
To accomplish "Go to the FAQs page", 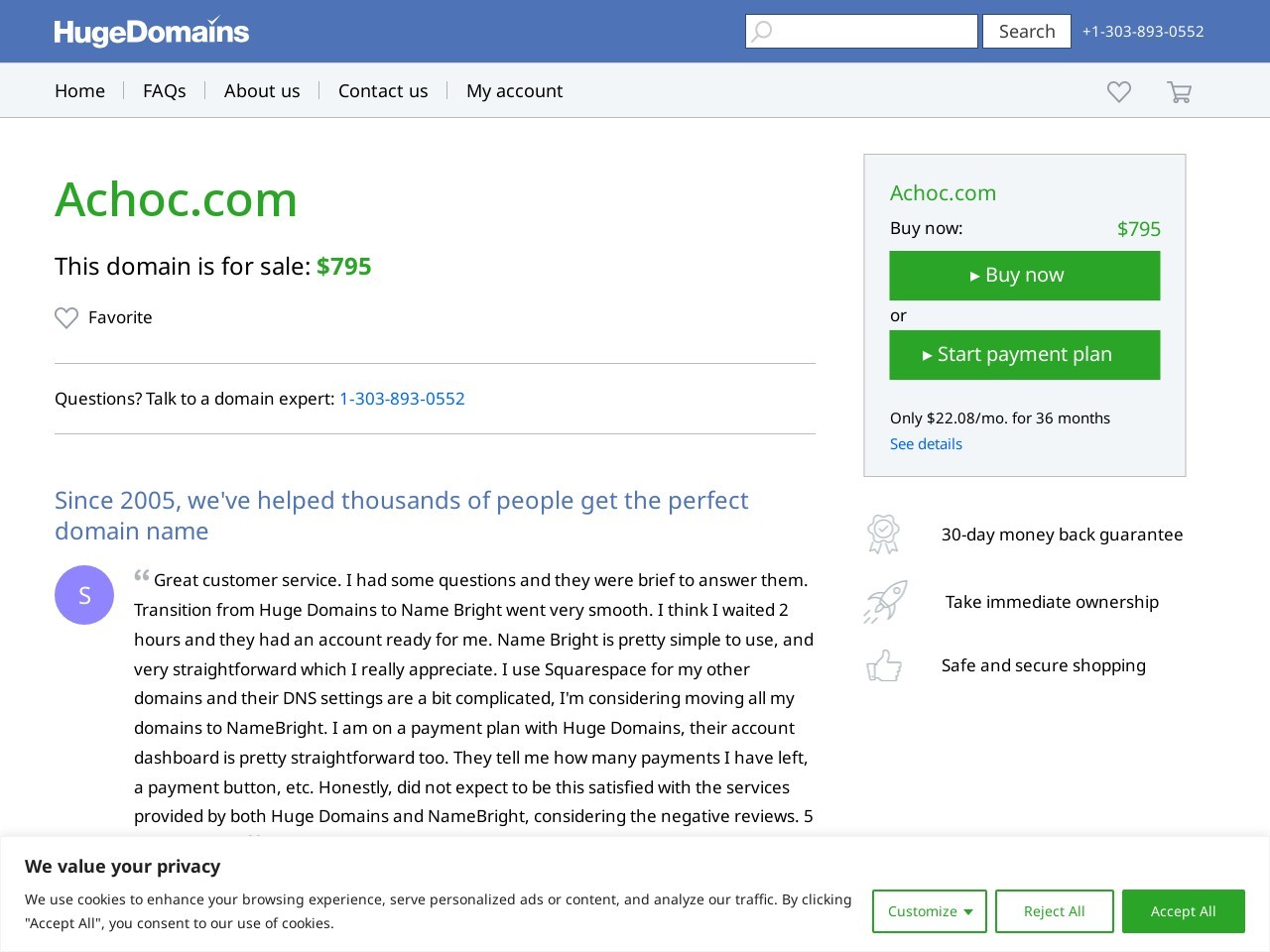I will tap(165, 91).
